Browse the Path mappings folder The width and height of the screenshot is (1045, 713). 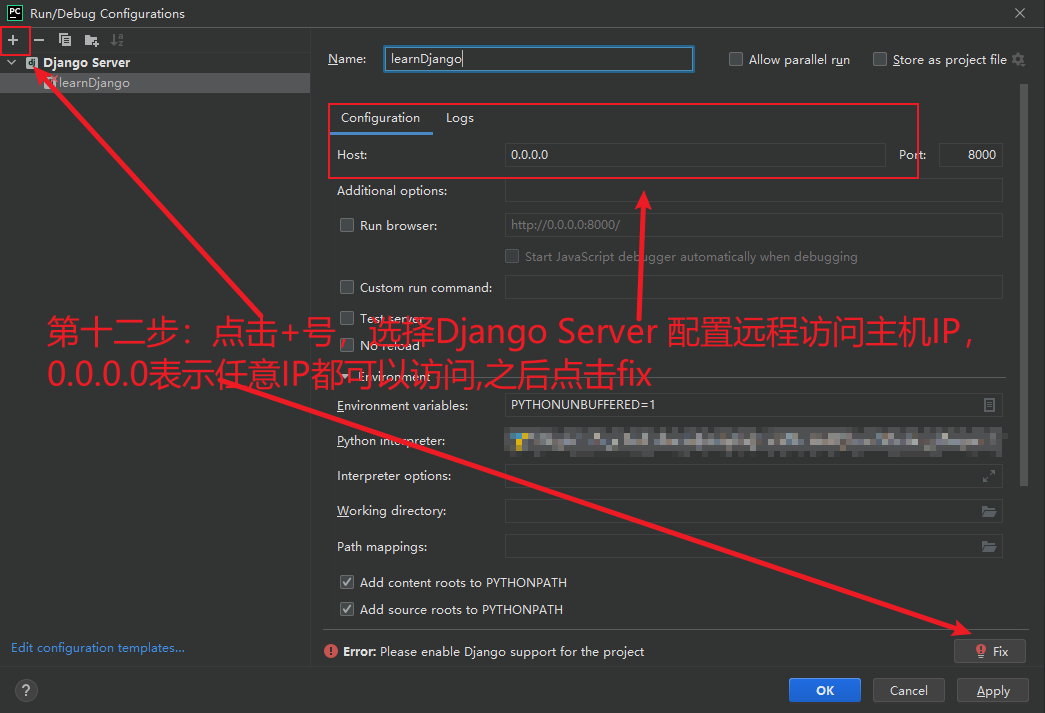pos(989,546)
